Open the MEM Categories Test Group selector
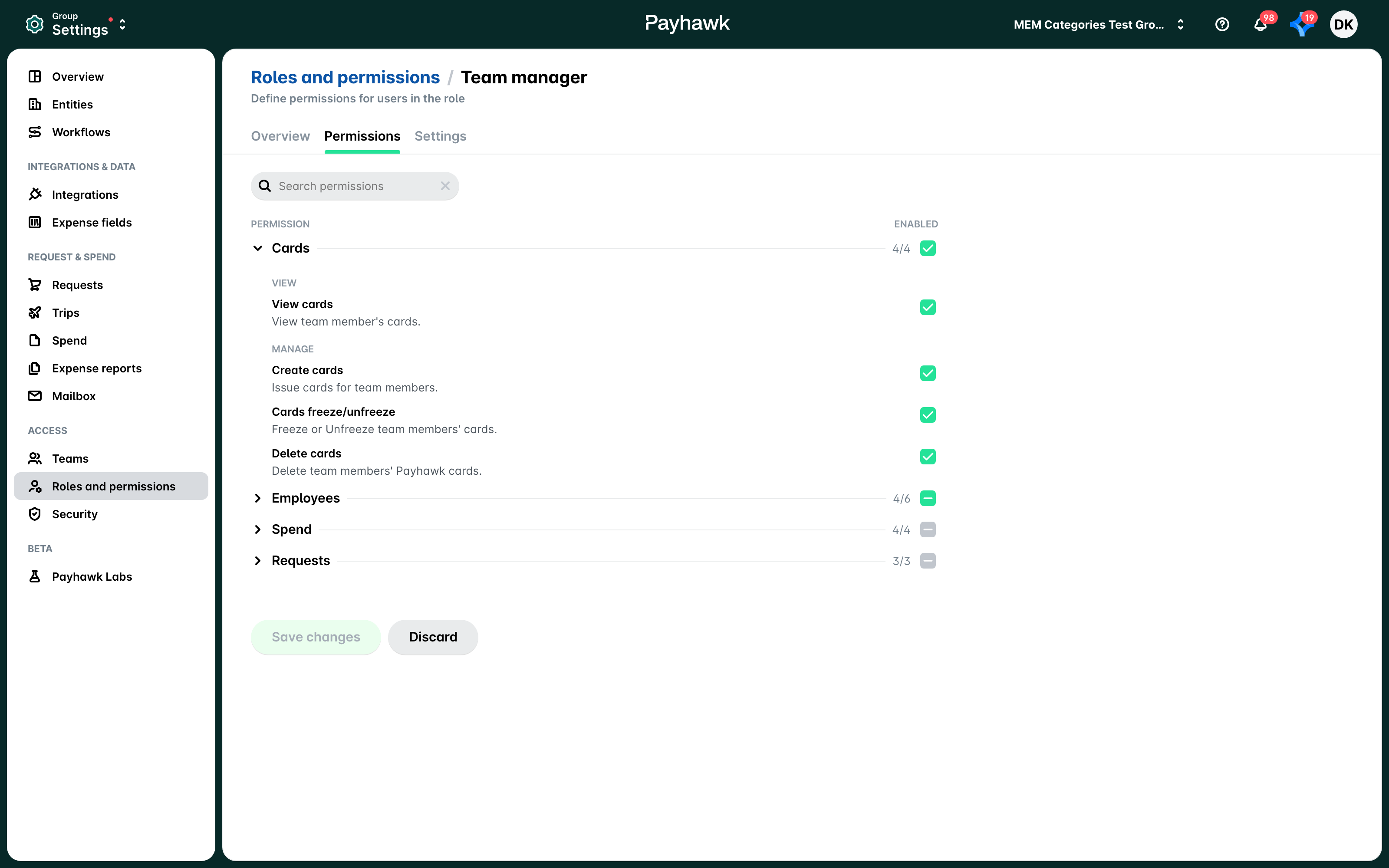This screenshot has width=1389, height=868. tap(1099, 25)
